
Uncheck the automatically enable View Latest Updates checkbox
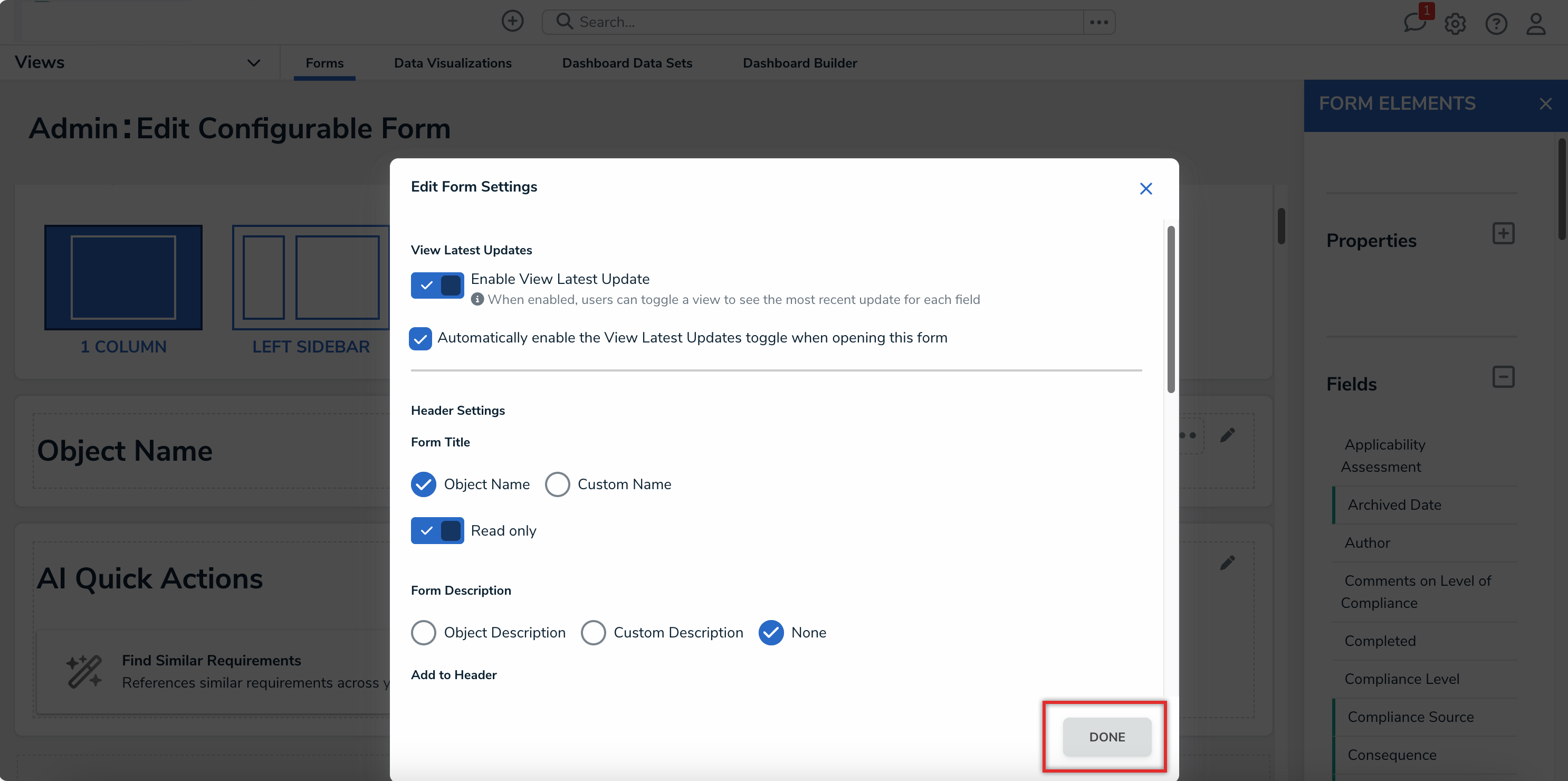tap(420, 338)
